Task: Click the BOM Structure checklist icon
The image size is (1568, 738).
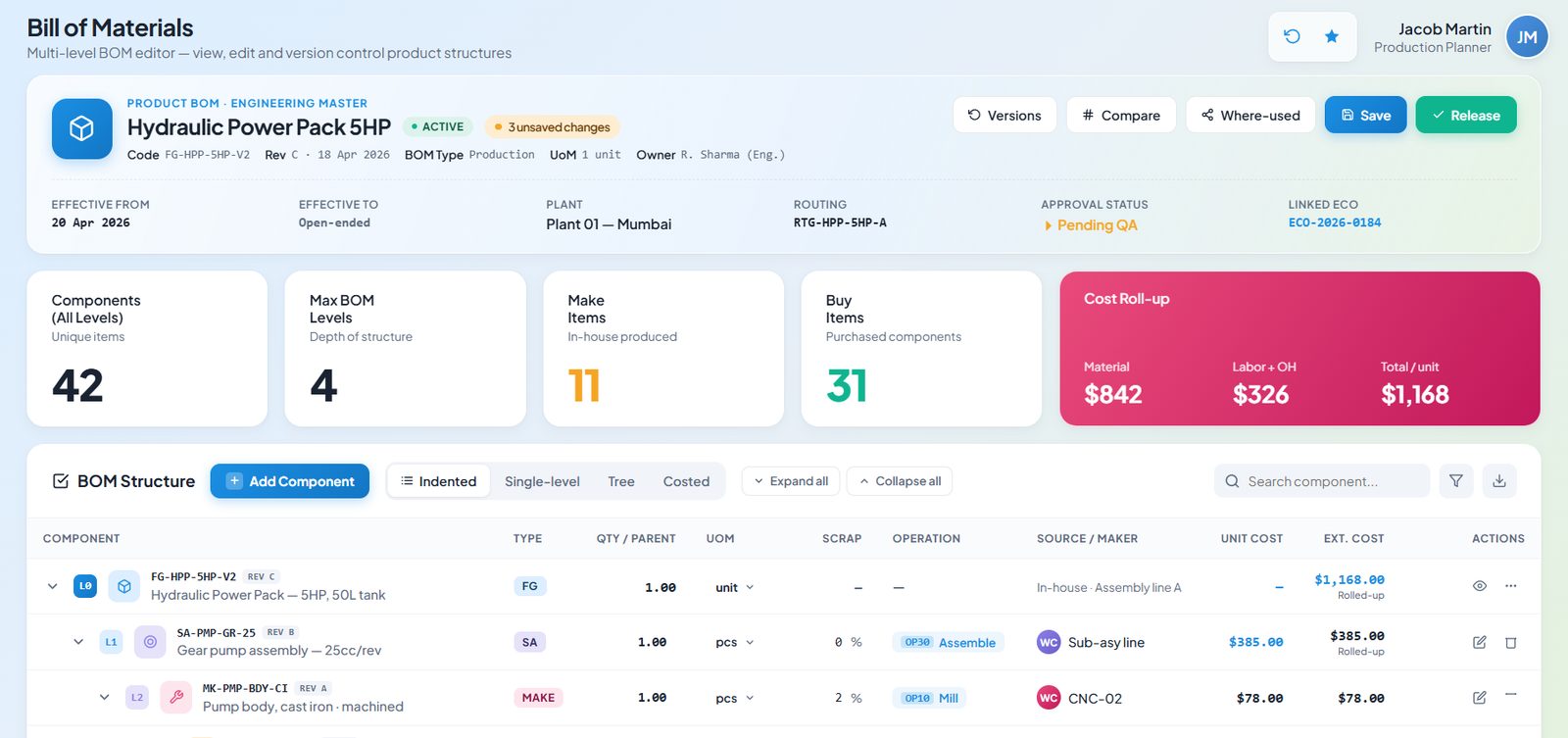Action: pyautogui.click(x=61, y=481)
